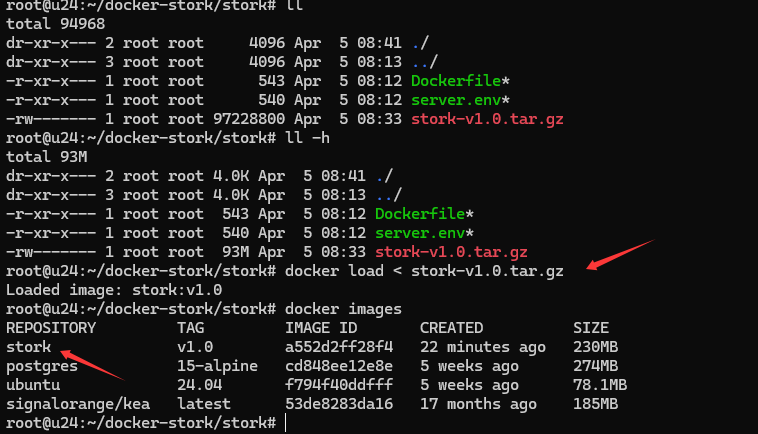Click the 540 size of server.env in the ll -h listing

pos(235,233)
